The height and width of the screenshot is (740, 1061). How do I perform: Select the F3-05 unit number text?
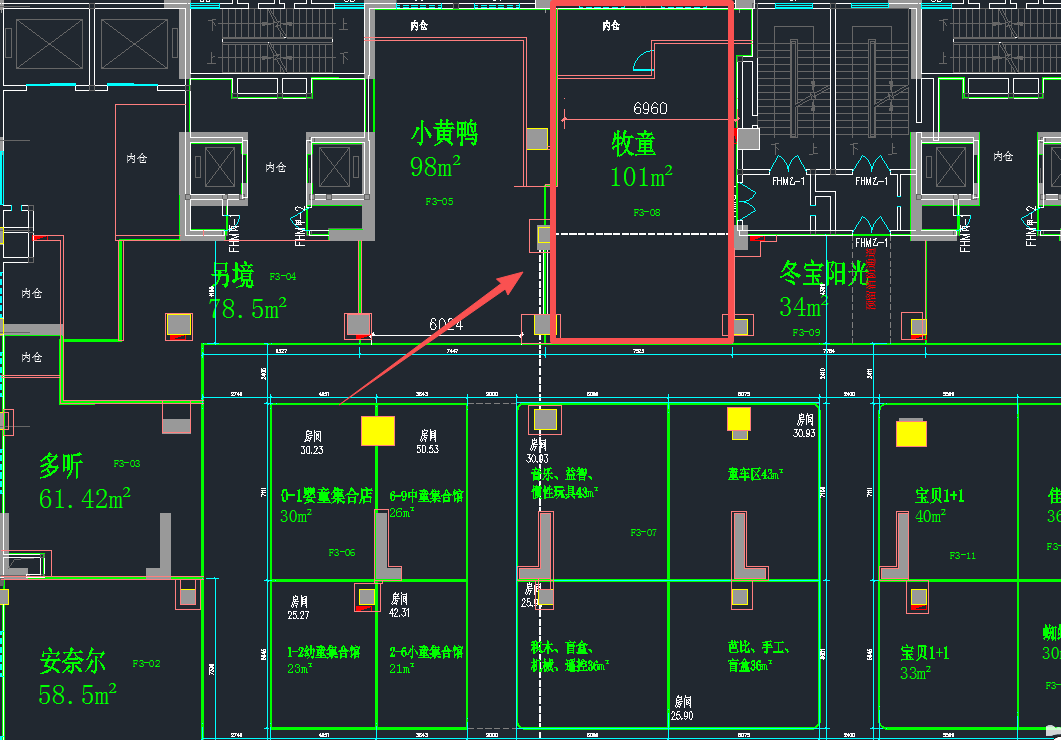tap(439, 202)
